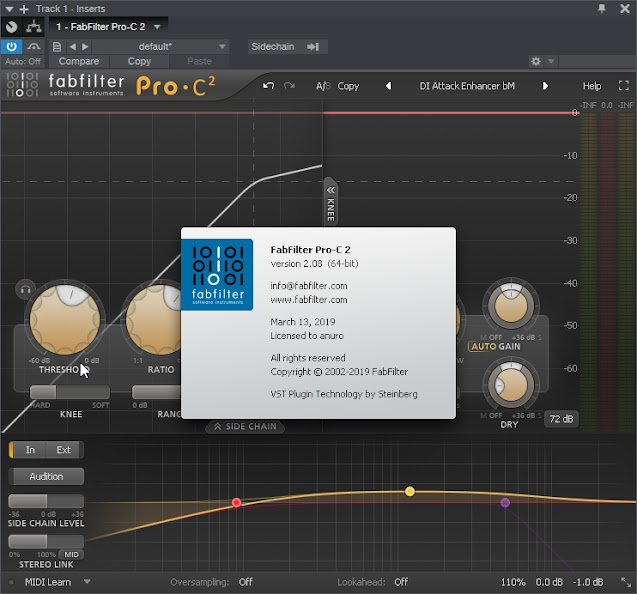
Task: Toggle the plugin power bypass button
Action: 11,47
